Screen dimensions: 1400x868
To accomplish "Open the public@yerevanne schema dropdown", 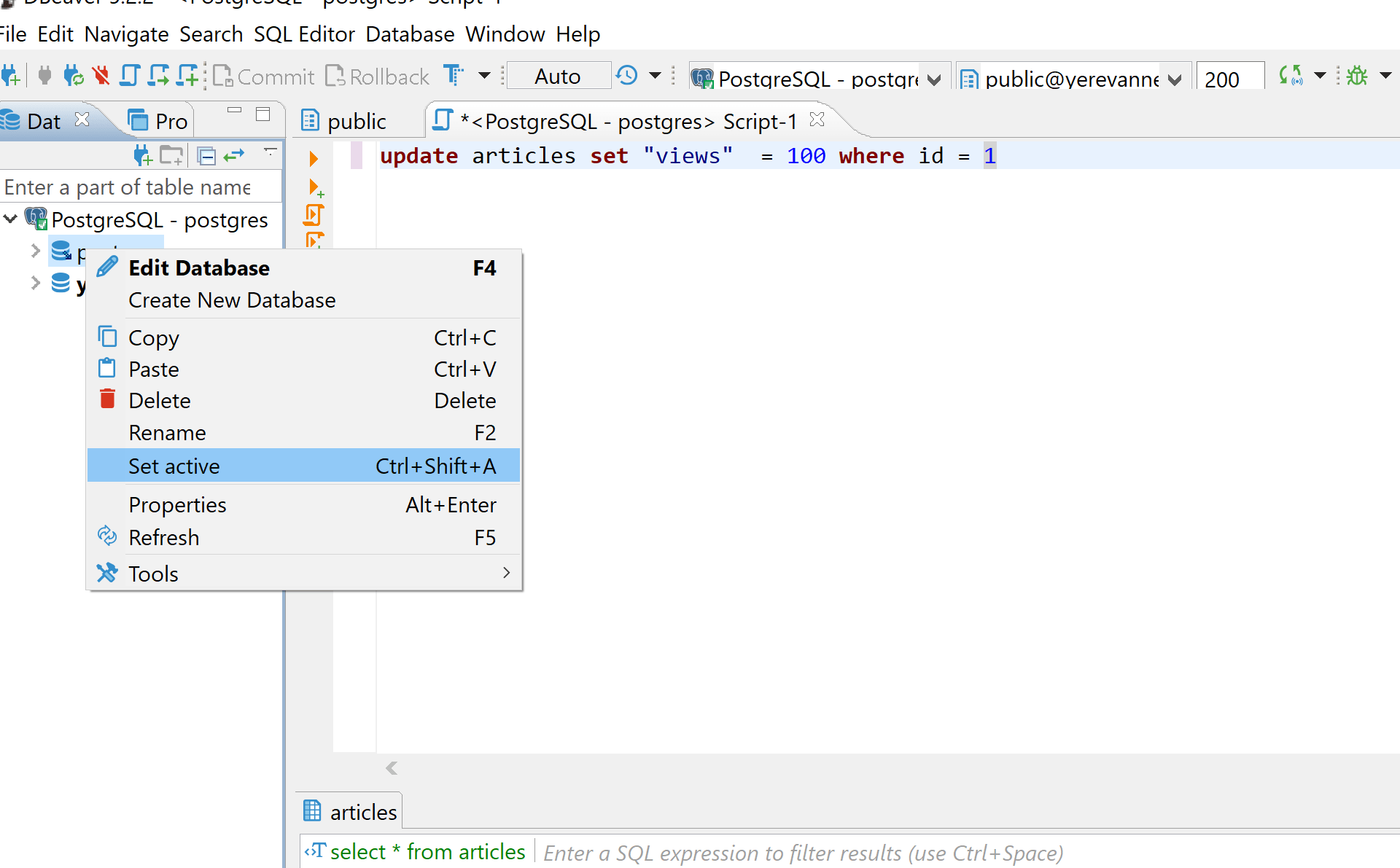I will [x=1174, y=79].
